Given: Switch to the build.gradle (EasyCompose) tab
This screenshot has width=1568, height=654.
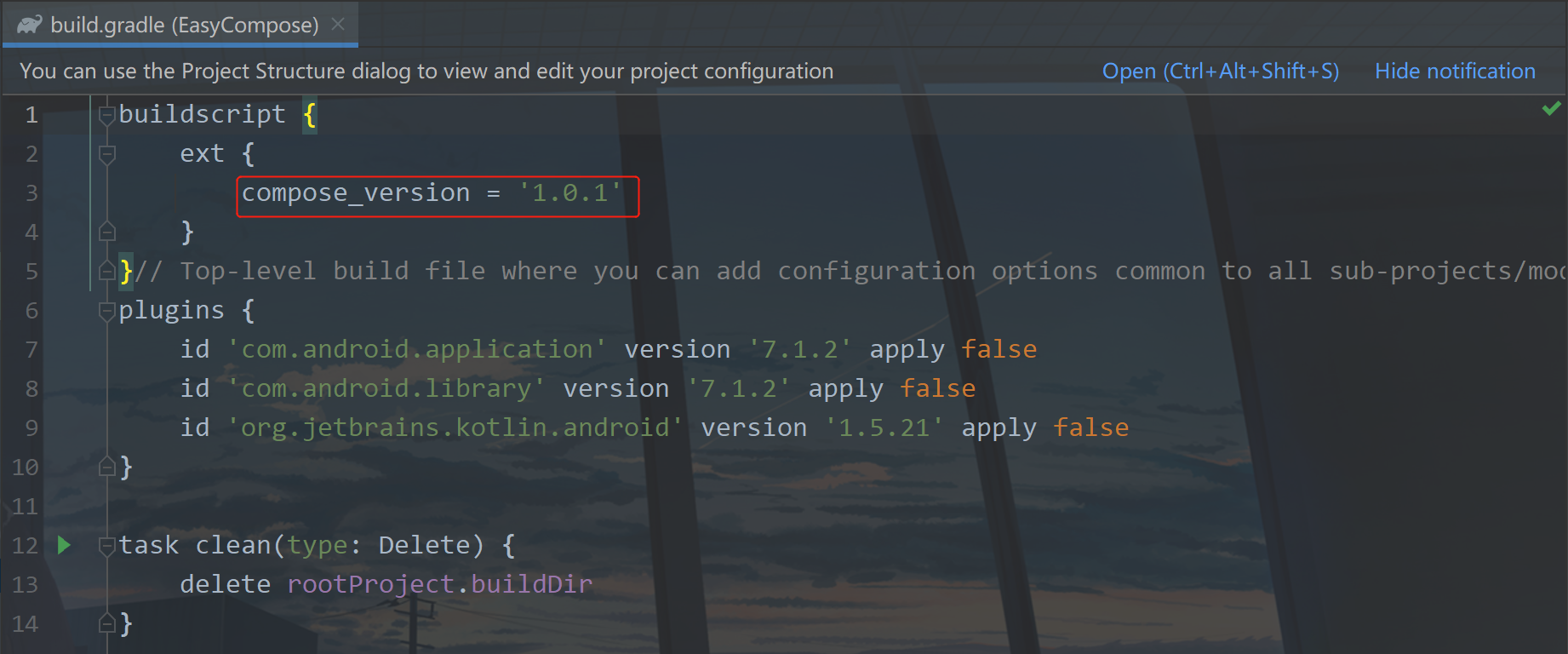Looking at the screenshot, I should (x=180, y=25).
